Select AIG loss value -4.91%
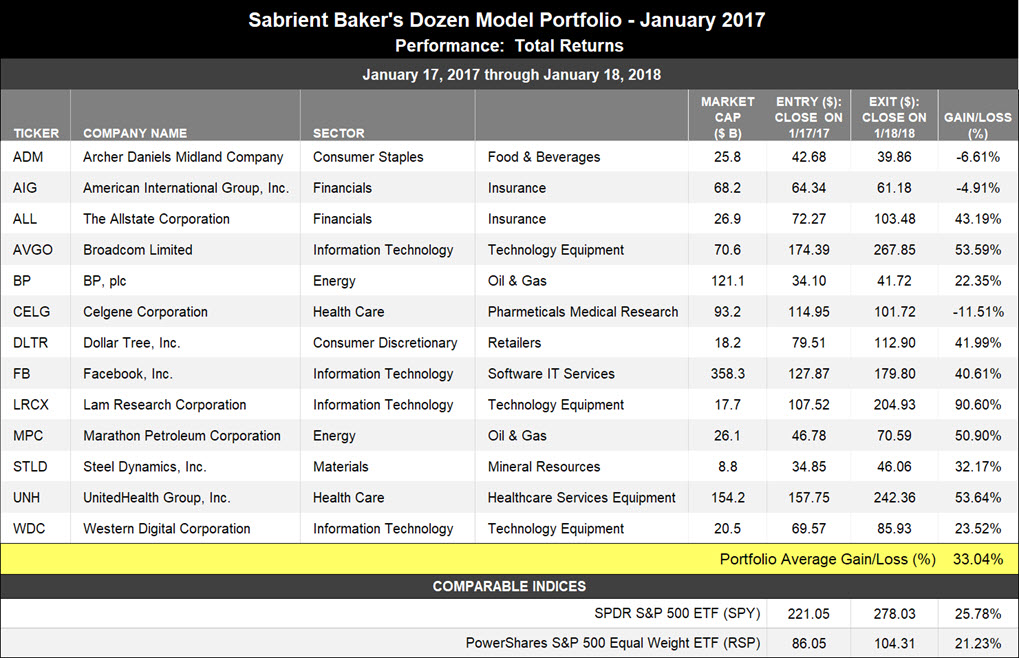Screen dimensions: 1019x658 (x=978, y=188)
